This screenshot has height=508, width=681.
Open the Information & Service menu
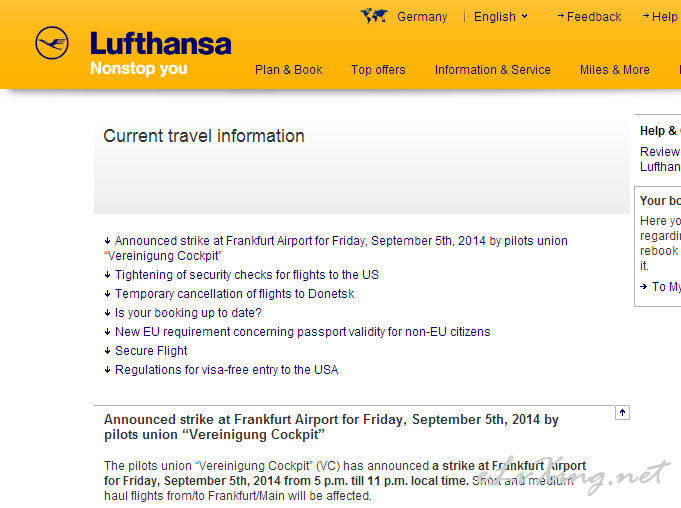(x=493, y=70)
